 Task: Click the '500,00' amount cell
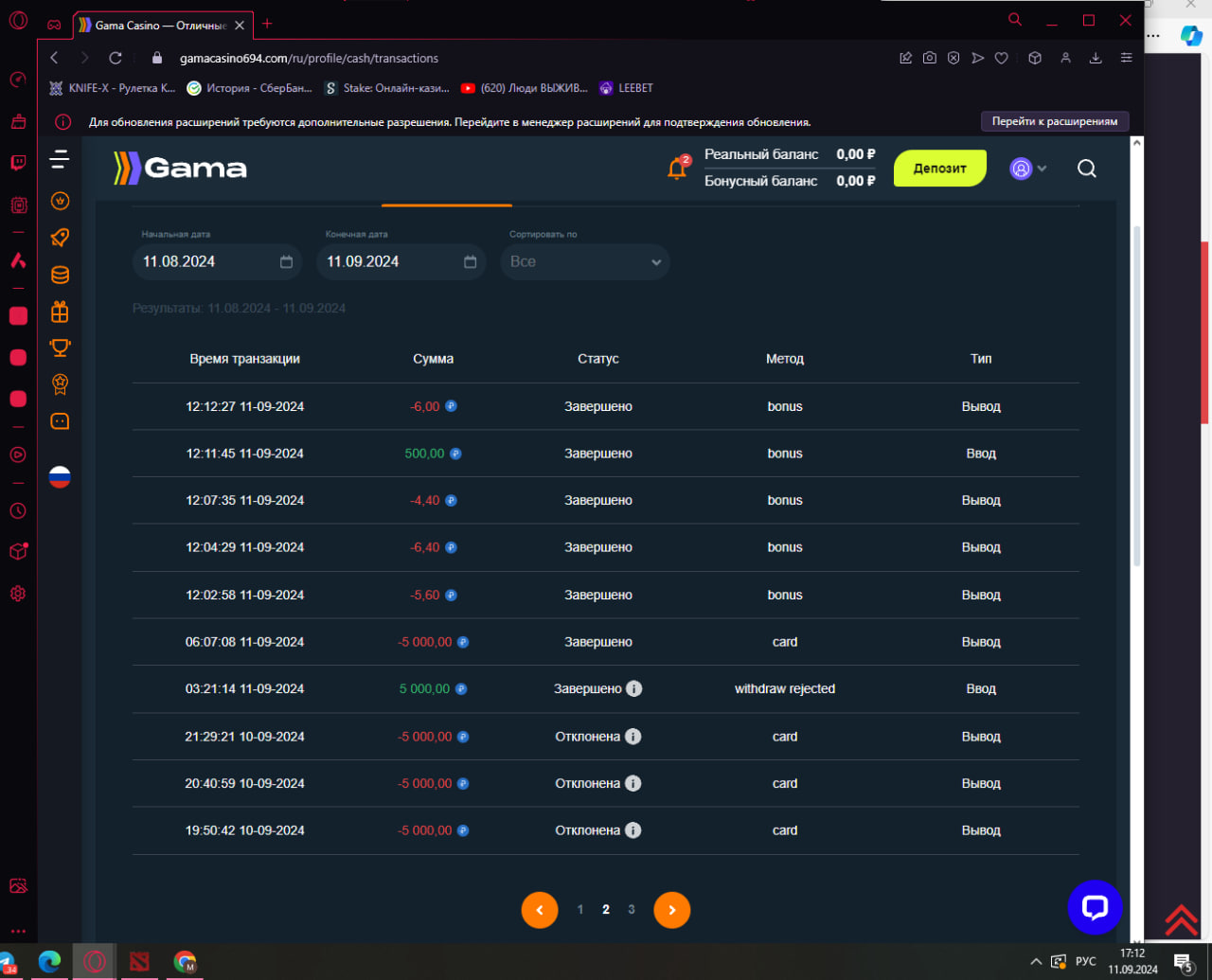click(x=424, y=454)
